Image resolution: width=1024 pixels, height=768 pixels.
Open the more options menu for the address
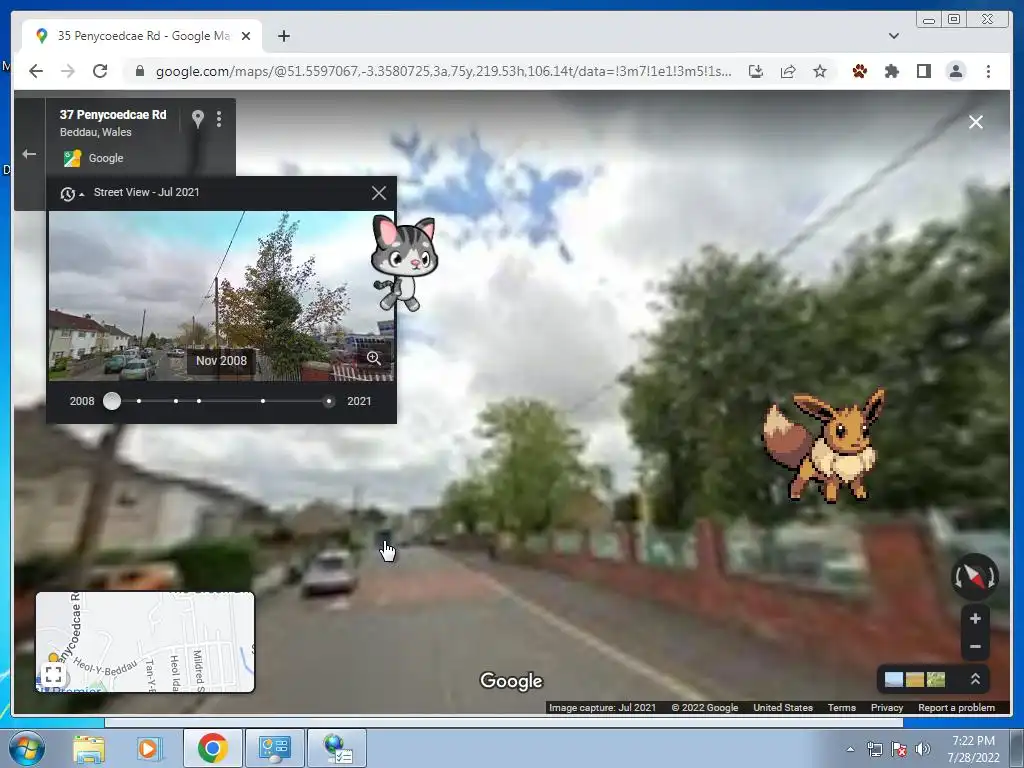coord(219,118)
